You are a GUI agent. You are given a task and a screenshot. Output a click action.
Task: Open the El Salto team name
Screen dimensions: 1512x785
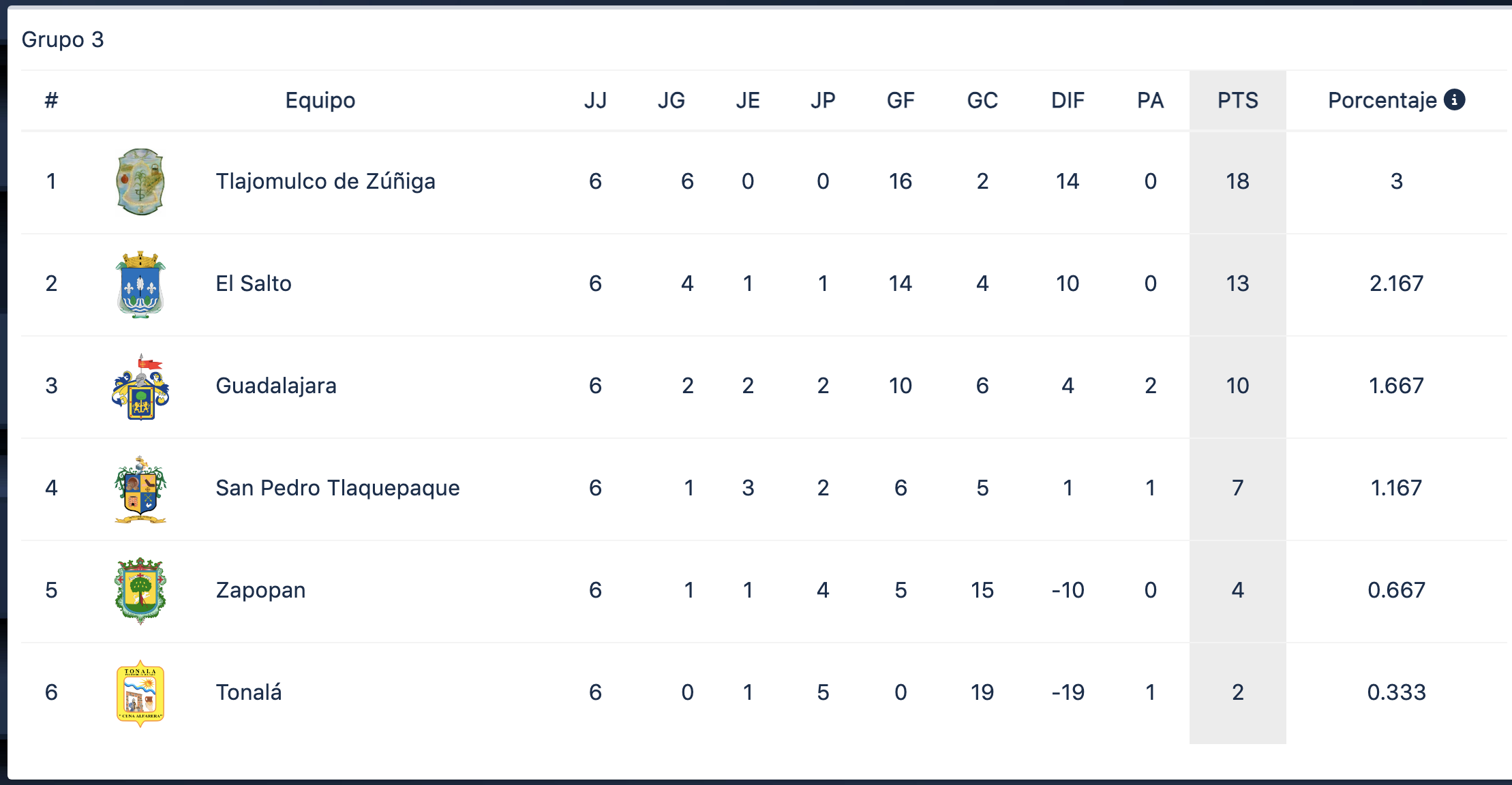(x=254, y=284)
